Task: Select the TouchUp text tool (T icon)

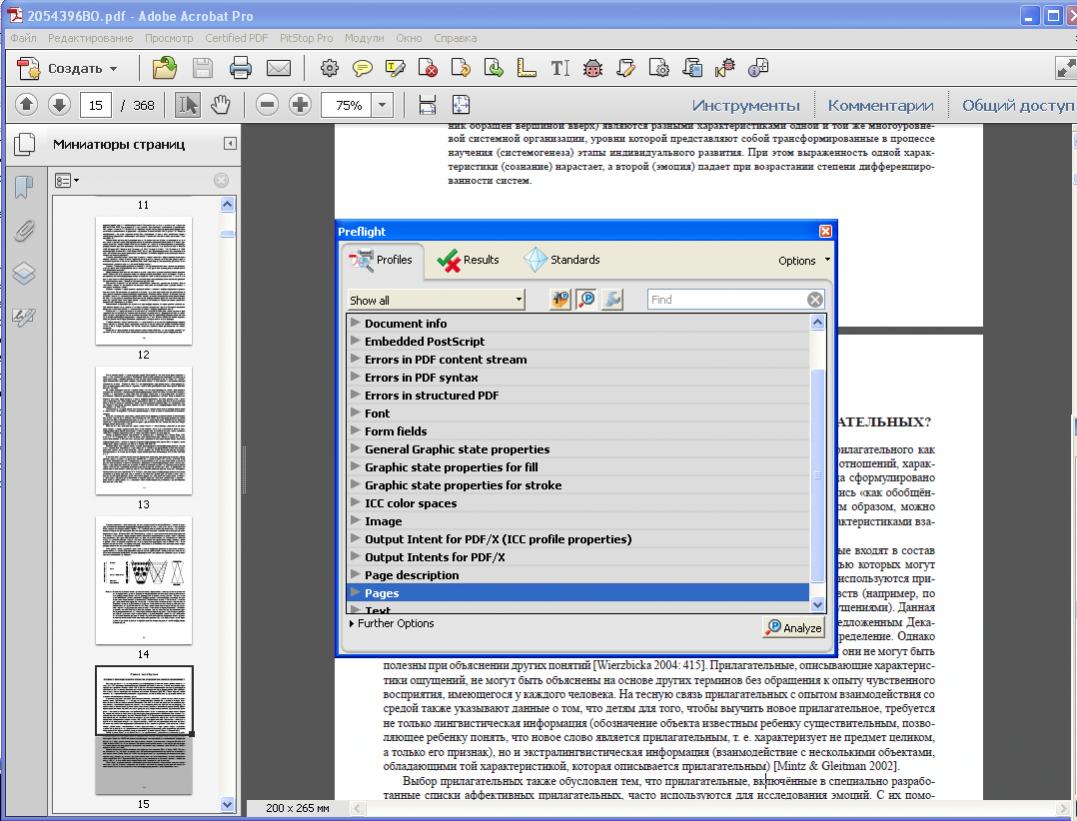Action: 560,68
